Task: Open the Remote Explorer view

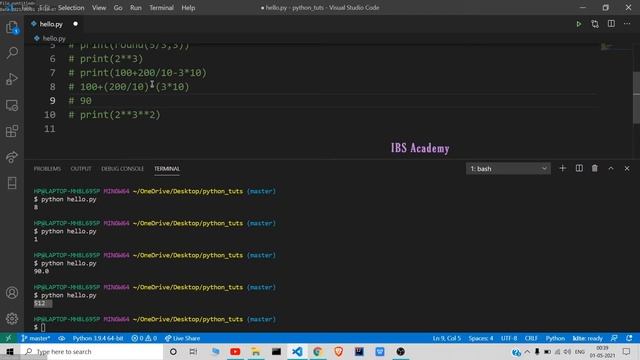Action: (x=12, y=105)
